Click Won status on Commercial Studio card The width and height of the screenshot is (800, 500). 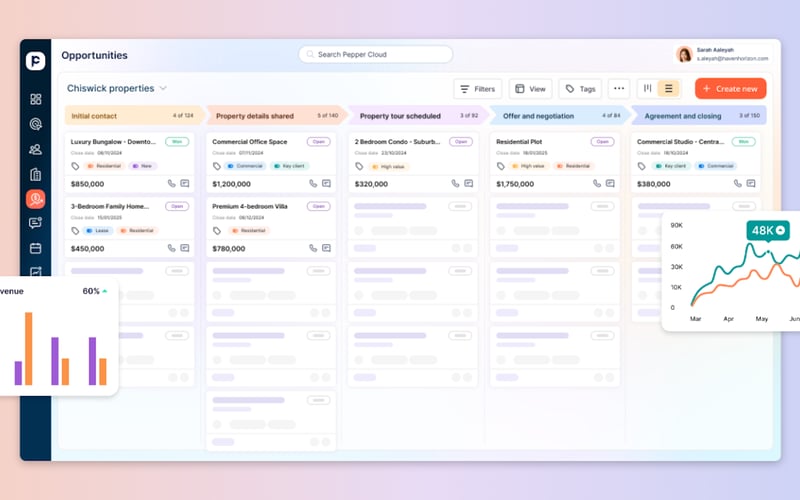743,141
